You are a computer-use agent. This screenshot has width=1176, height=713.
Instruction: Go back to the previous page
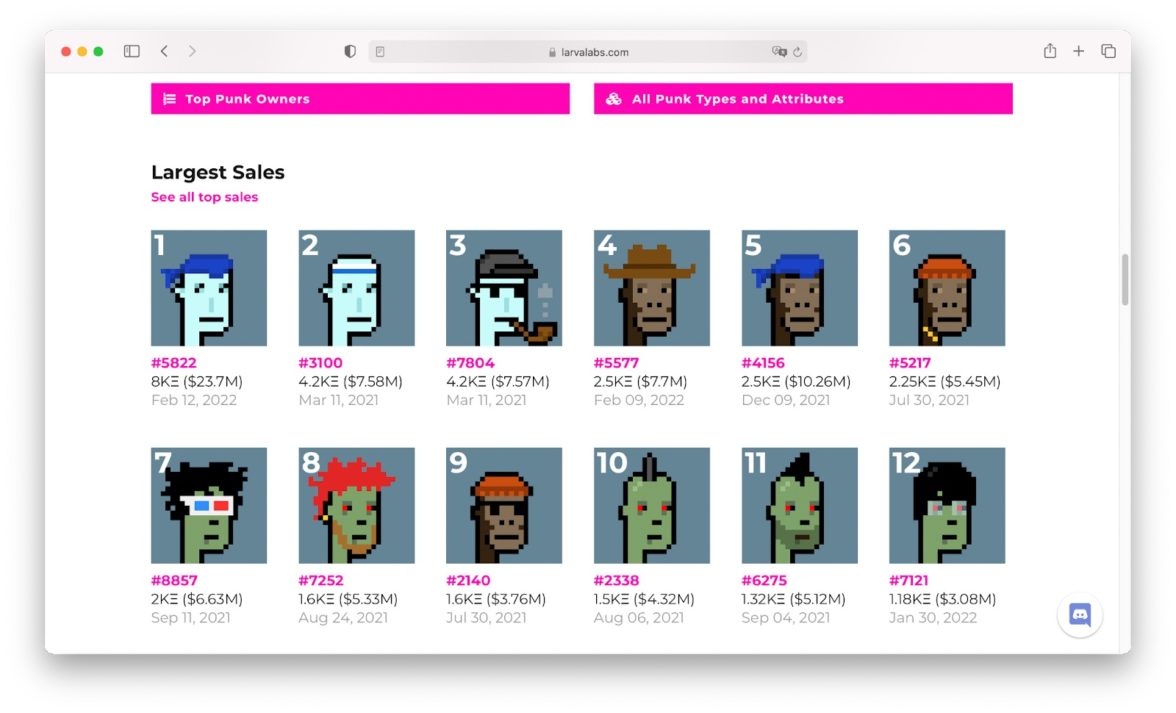[164, 51]
